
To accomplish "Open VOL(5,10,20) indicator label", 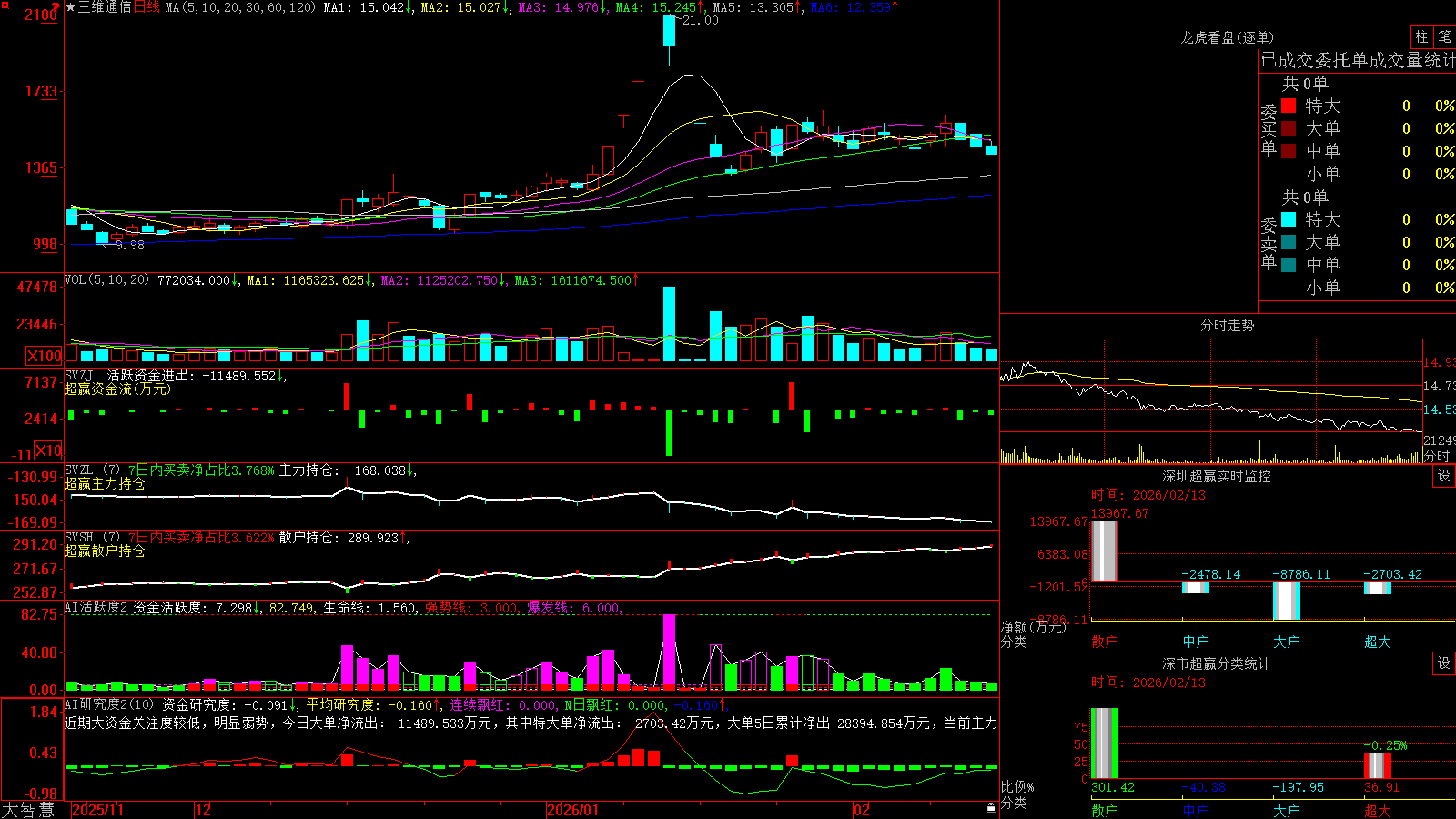I will pos(106,280).
